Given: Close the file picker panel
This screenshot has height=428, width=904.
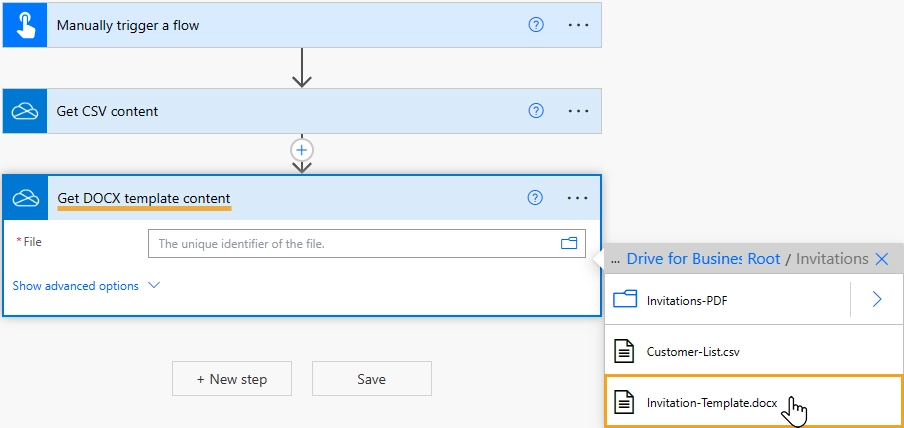Looking at the screenshot, I should pos(882,259).
